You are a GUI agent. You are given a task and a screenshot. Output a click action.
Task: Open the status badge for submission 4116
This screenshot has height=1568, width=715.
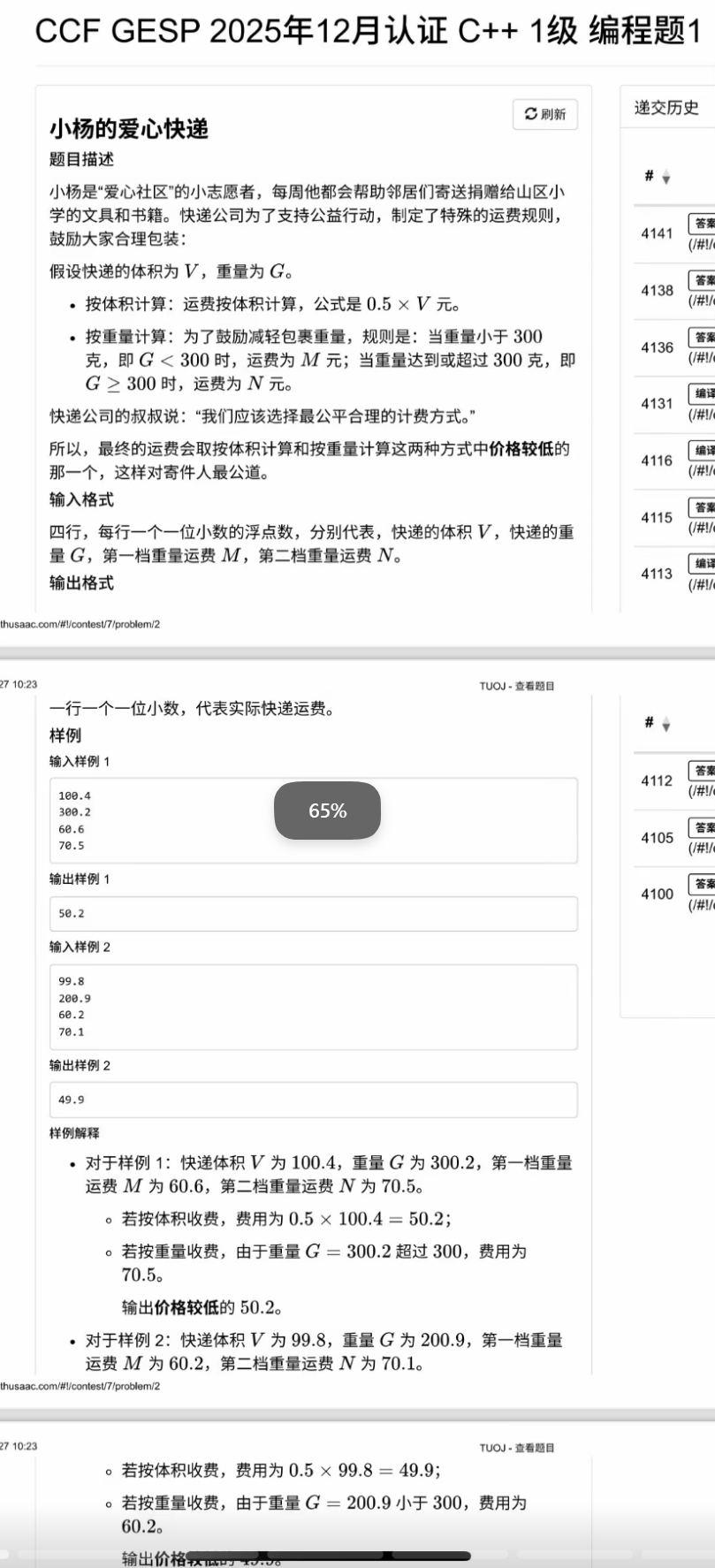coord(702,451)
